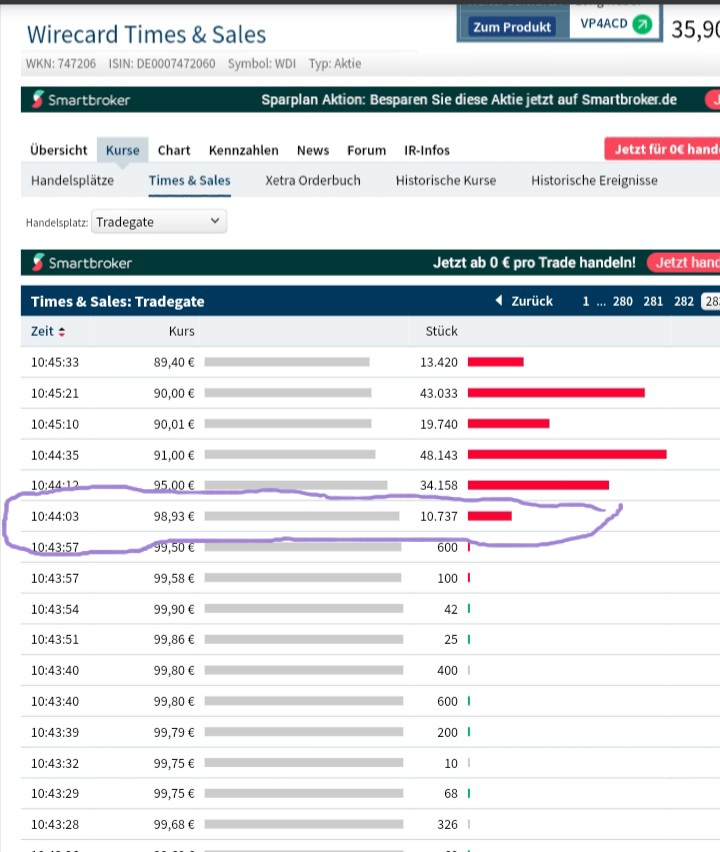The width and height of the screenshot is (720, 852).
Task: Open the Forum tab
Action: tap(366, 150)
